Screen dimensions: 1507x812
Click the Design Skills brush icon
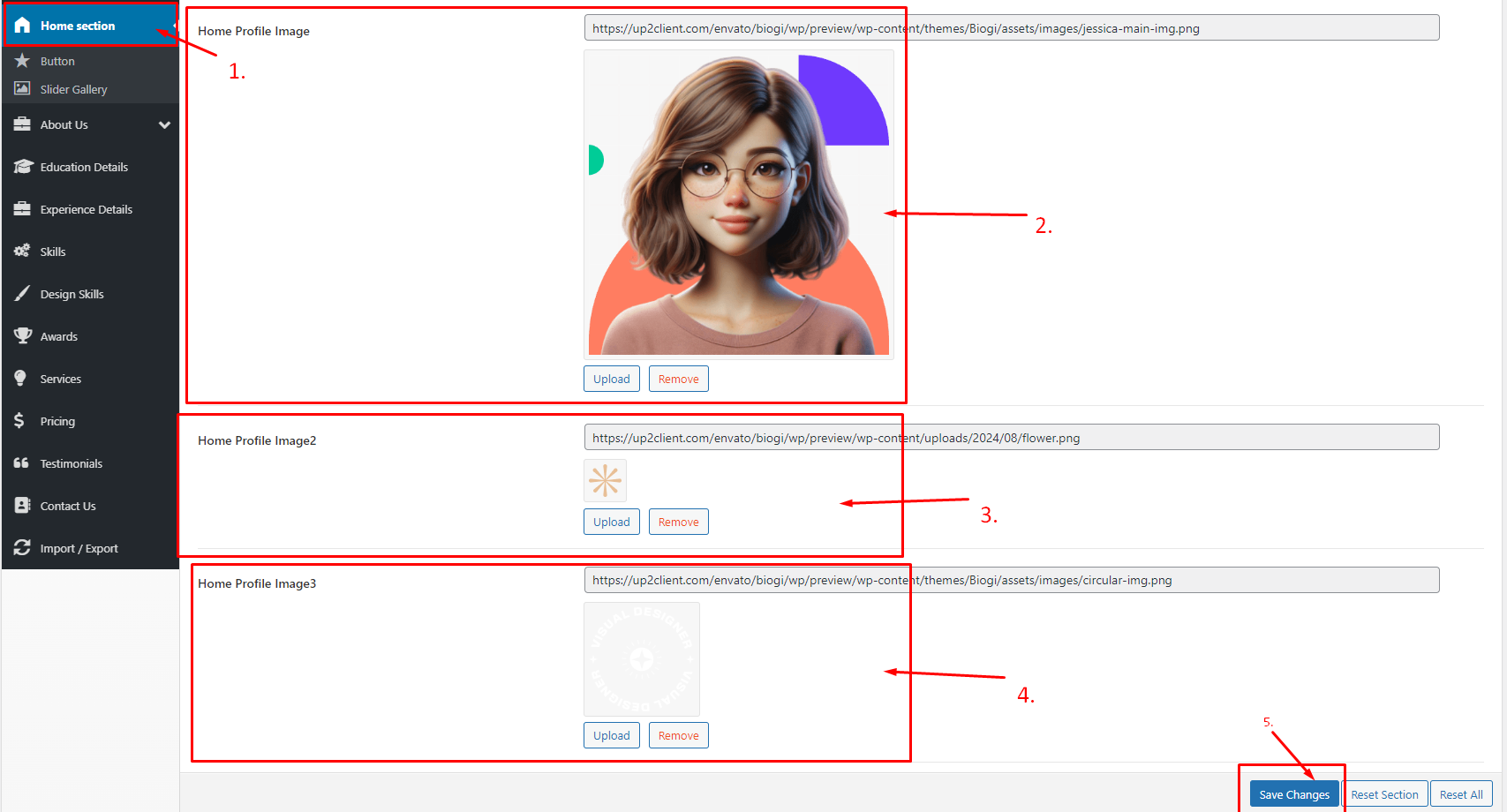23,294
